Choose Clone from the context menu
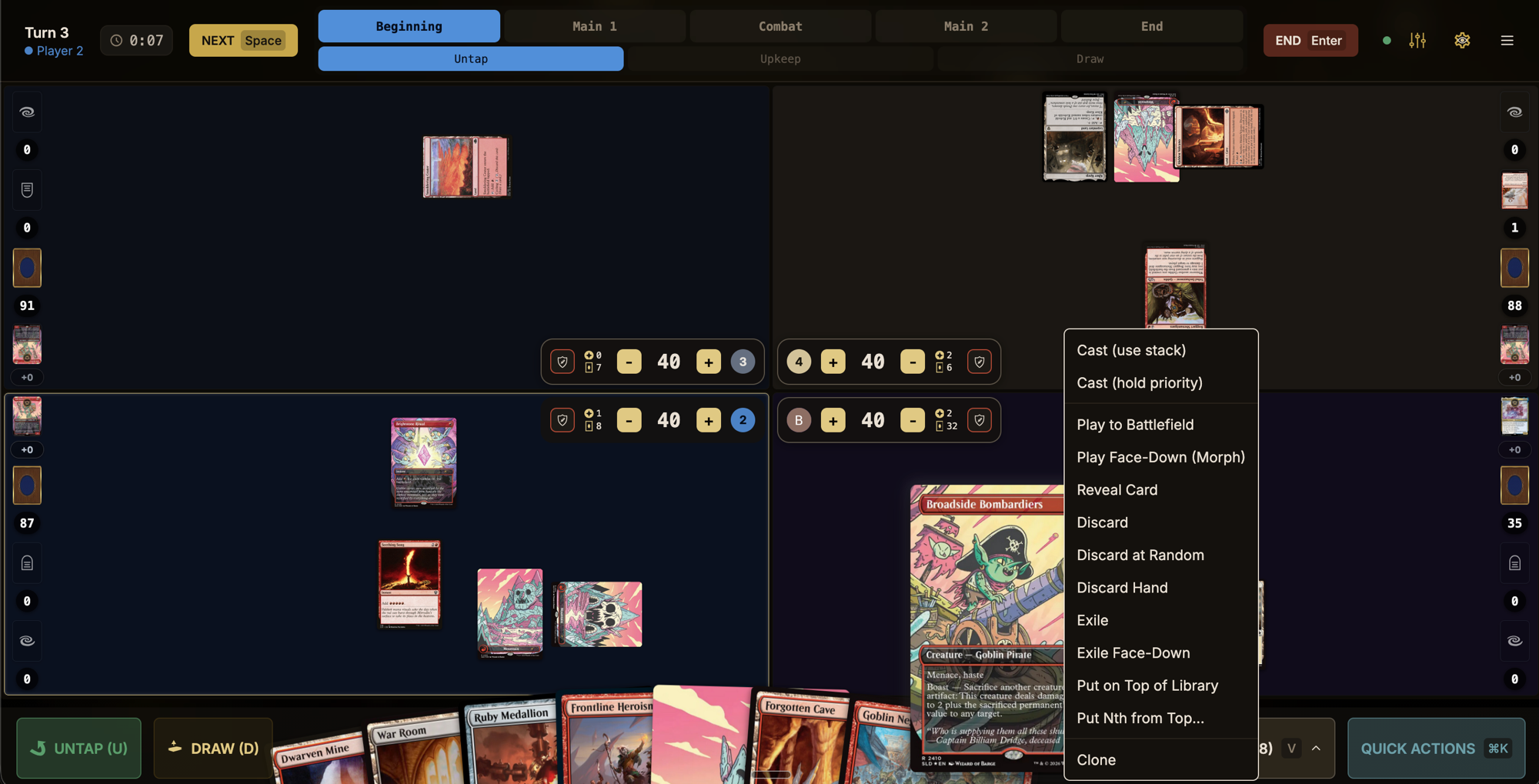 1161,759
